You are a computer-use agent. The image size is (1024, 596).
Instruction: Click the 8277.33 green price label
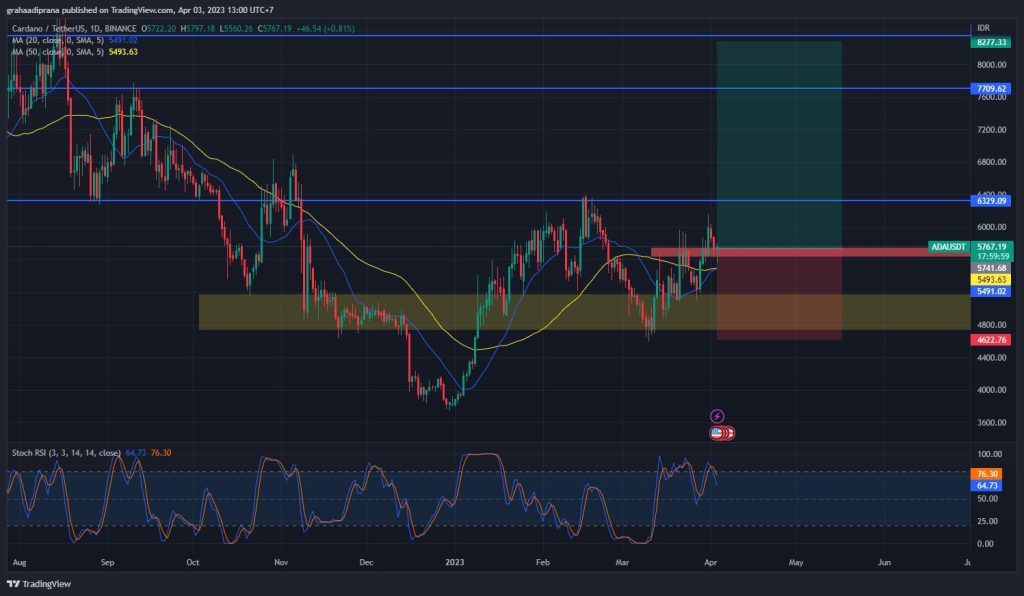[991, 42]
